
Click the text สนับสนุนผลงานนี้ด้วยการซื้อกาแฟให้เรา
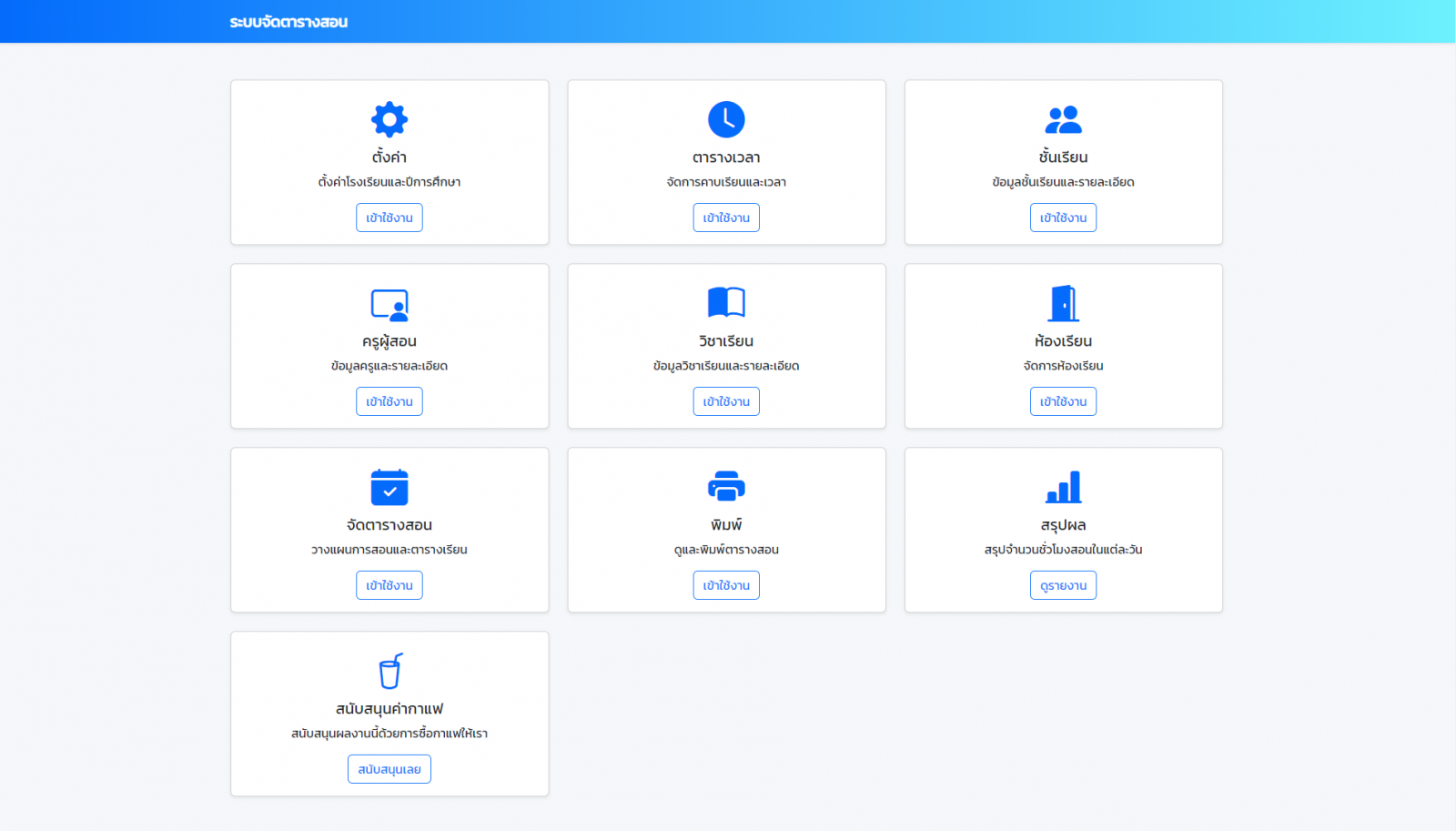pos(389,734)
